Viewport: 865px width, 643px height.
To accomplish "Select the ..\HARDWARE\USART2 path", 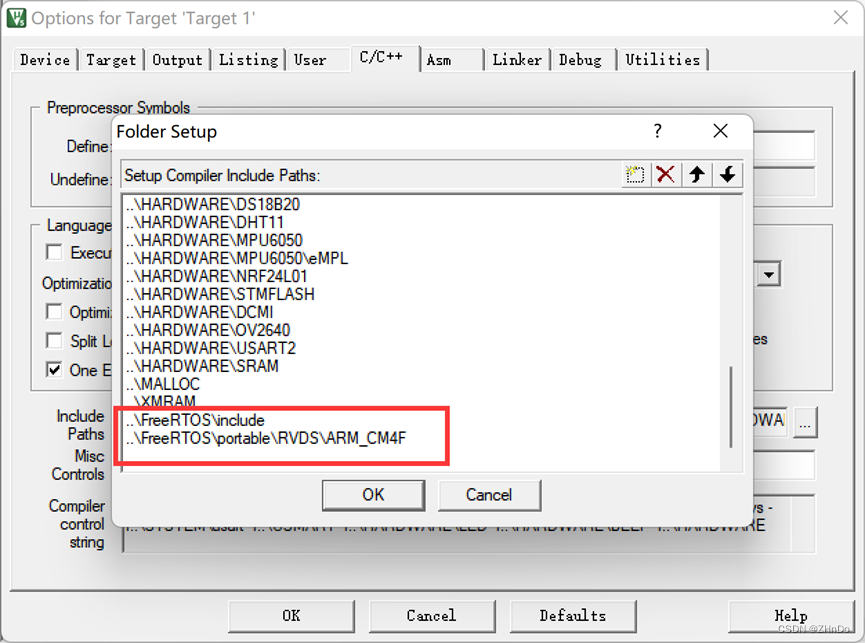I will pos(211,348).
